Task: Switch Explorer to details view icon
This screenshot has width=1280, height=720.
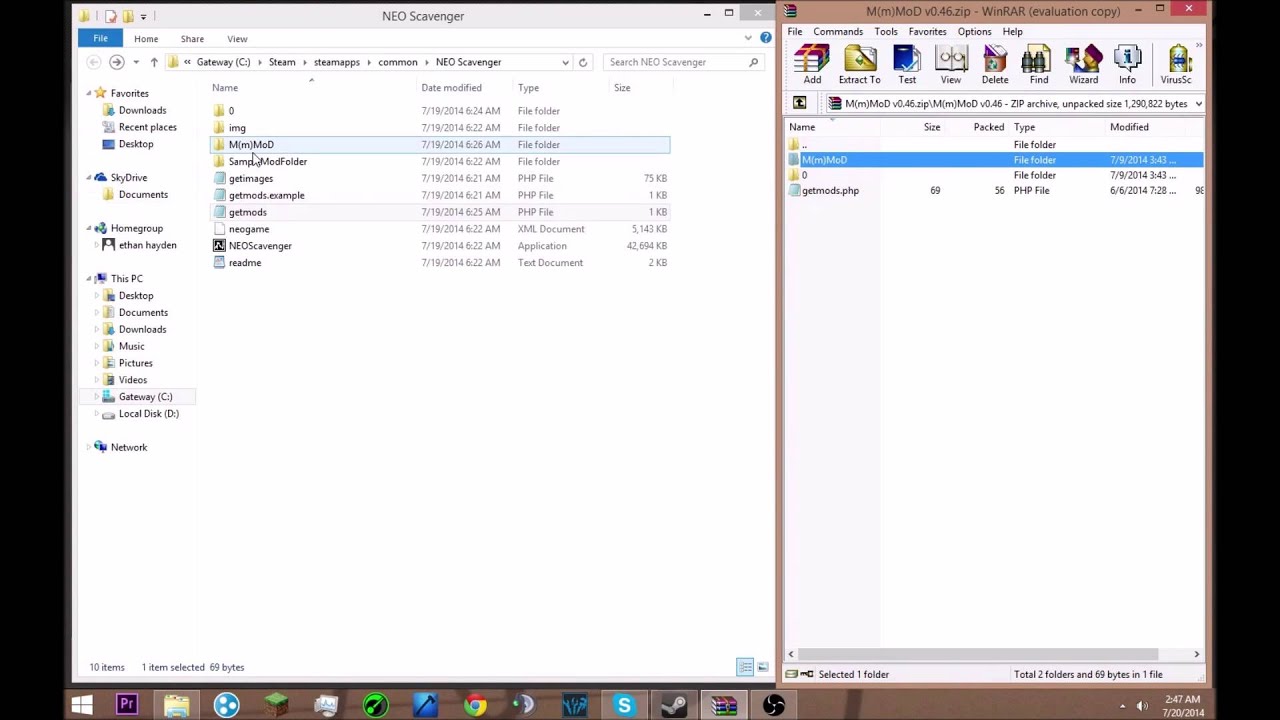Action: [x=745, y=667]
